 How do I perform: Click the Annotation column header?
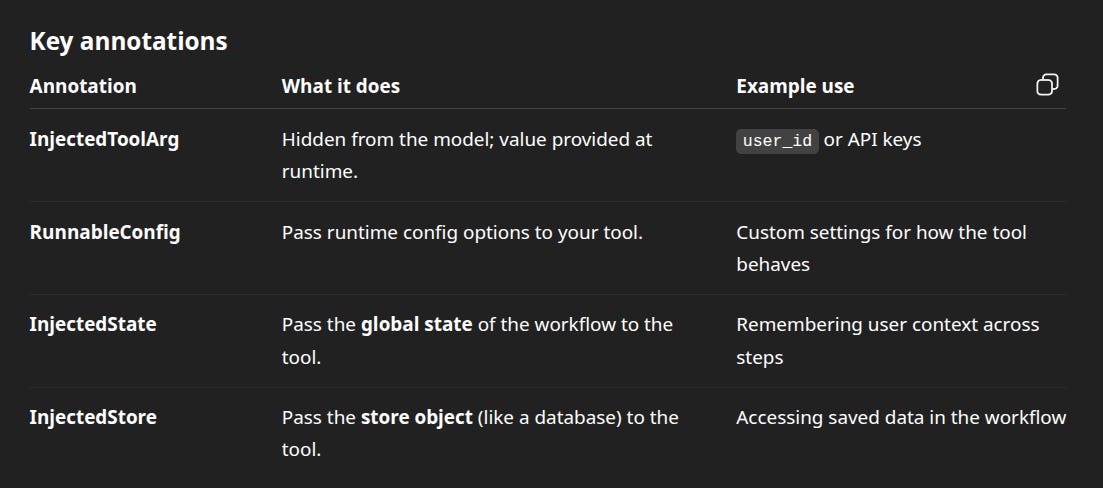[x=83, y=86]
